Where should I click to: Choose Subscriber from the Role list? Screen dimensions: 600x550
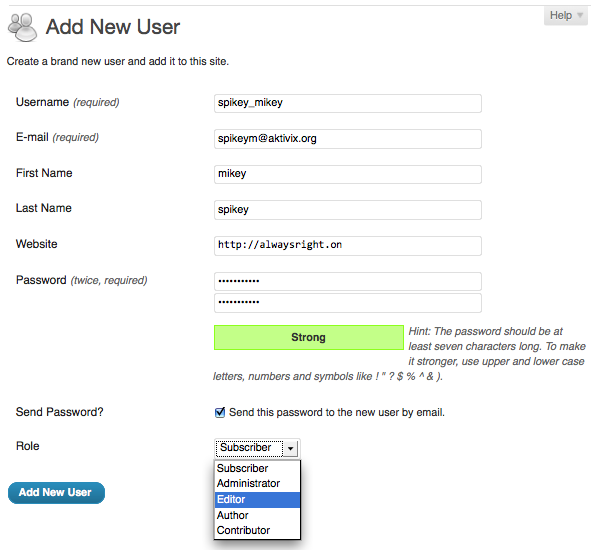243,468
